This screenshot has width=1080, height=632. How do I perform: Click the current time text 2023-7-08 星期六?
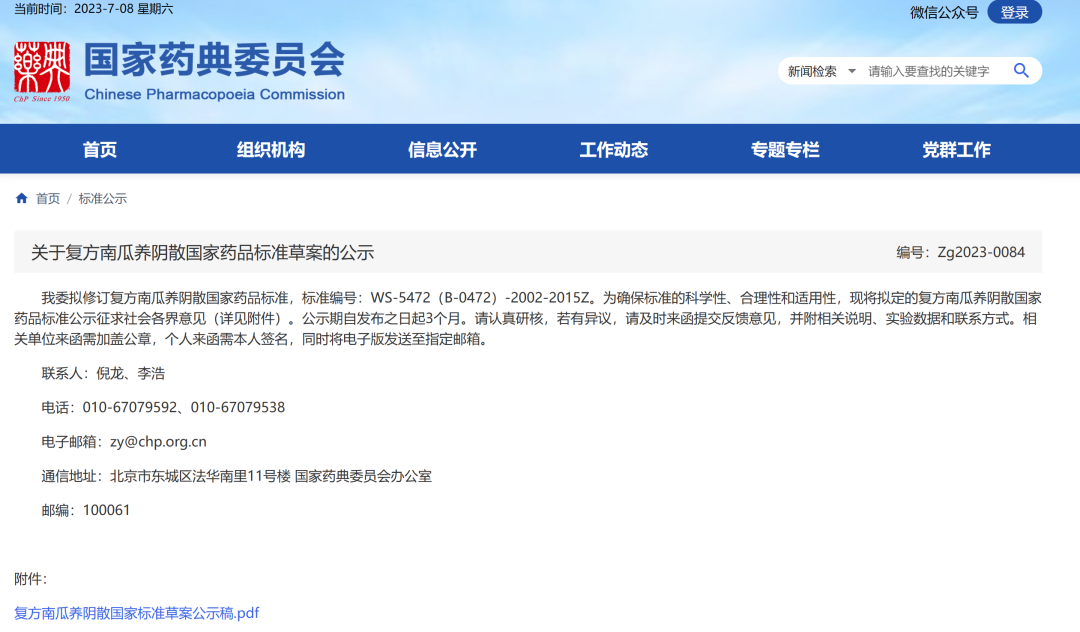123,9
